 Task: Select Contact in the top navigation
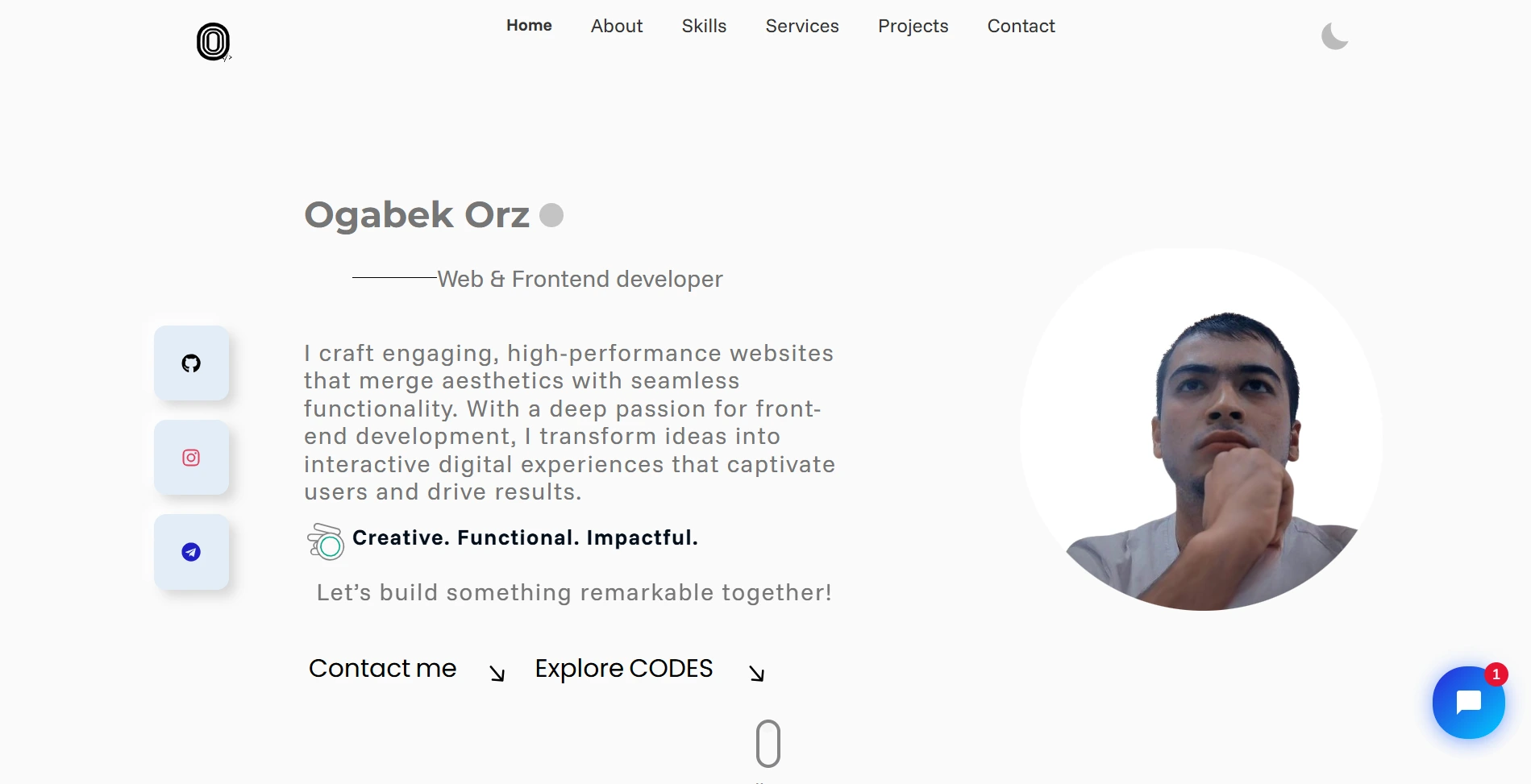click(x=1021, y=26)
